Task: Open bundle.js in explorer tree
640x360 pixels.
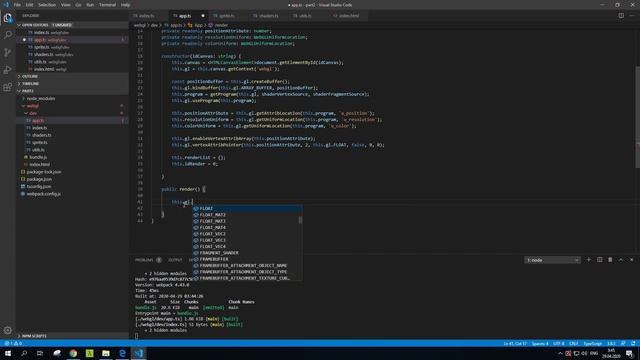Action: click(x=72, y=157)
